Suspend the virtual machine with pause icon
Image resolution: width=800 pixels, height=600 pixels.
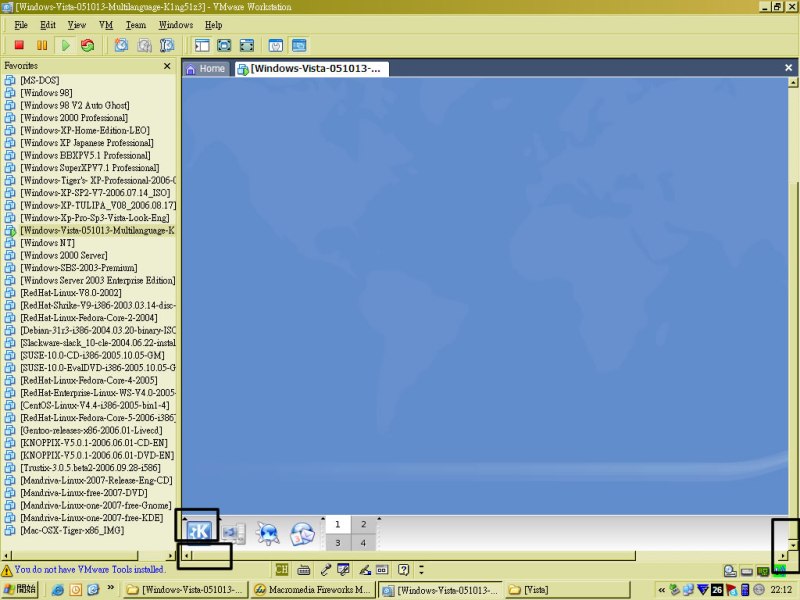(42, 45)
